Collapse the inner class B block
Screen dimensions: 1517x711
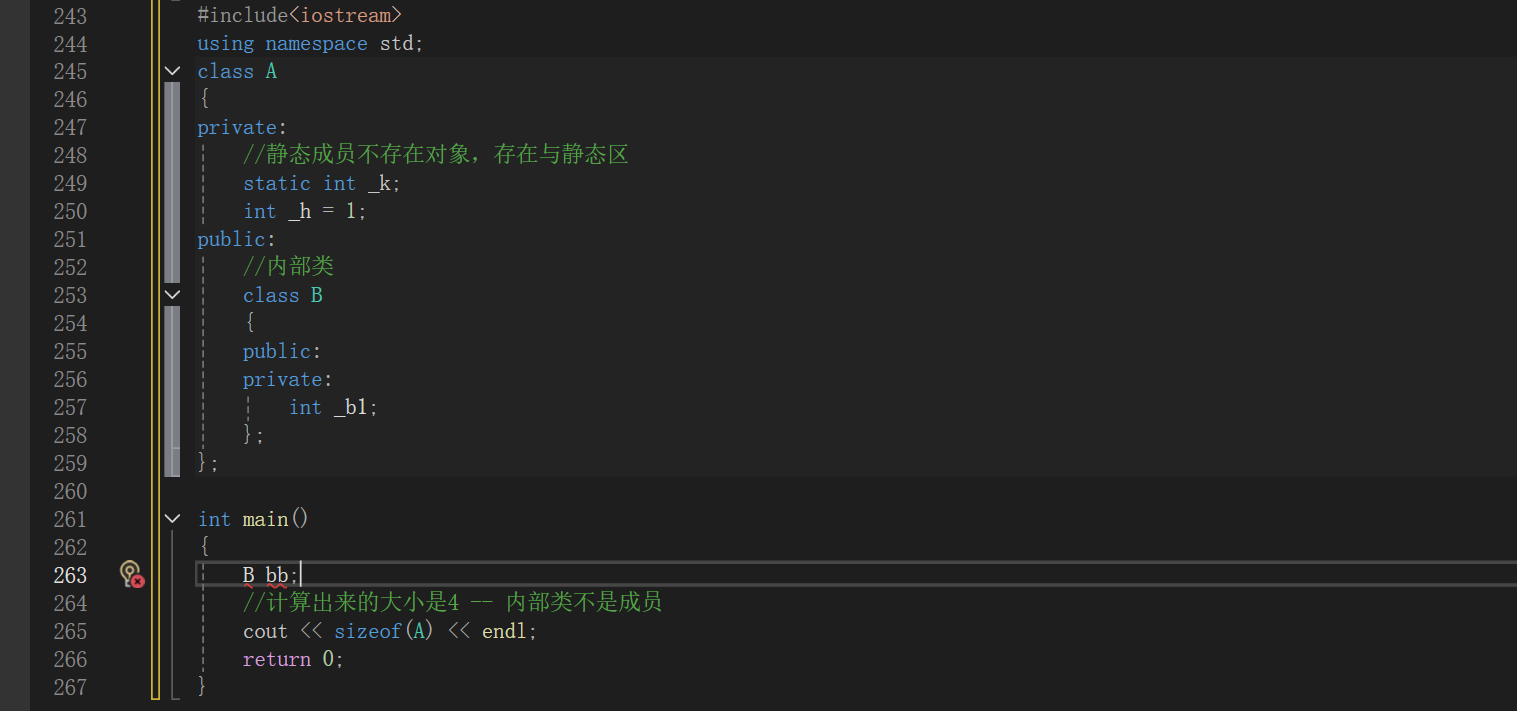[x=172, y=295]
